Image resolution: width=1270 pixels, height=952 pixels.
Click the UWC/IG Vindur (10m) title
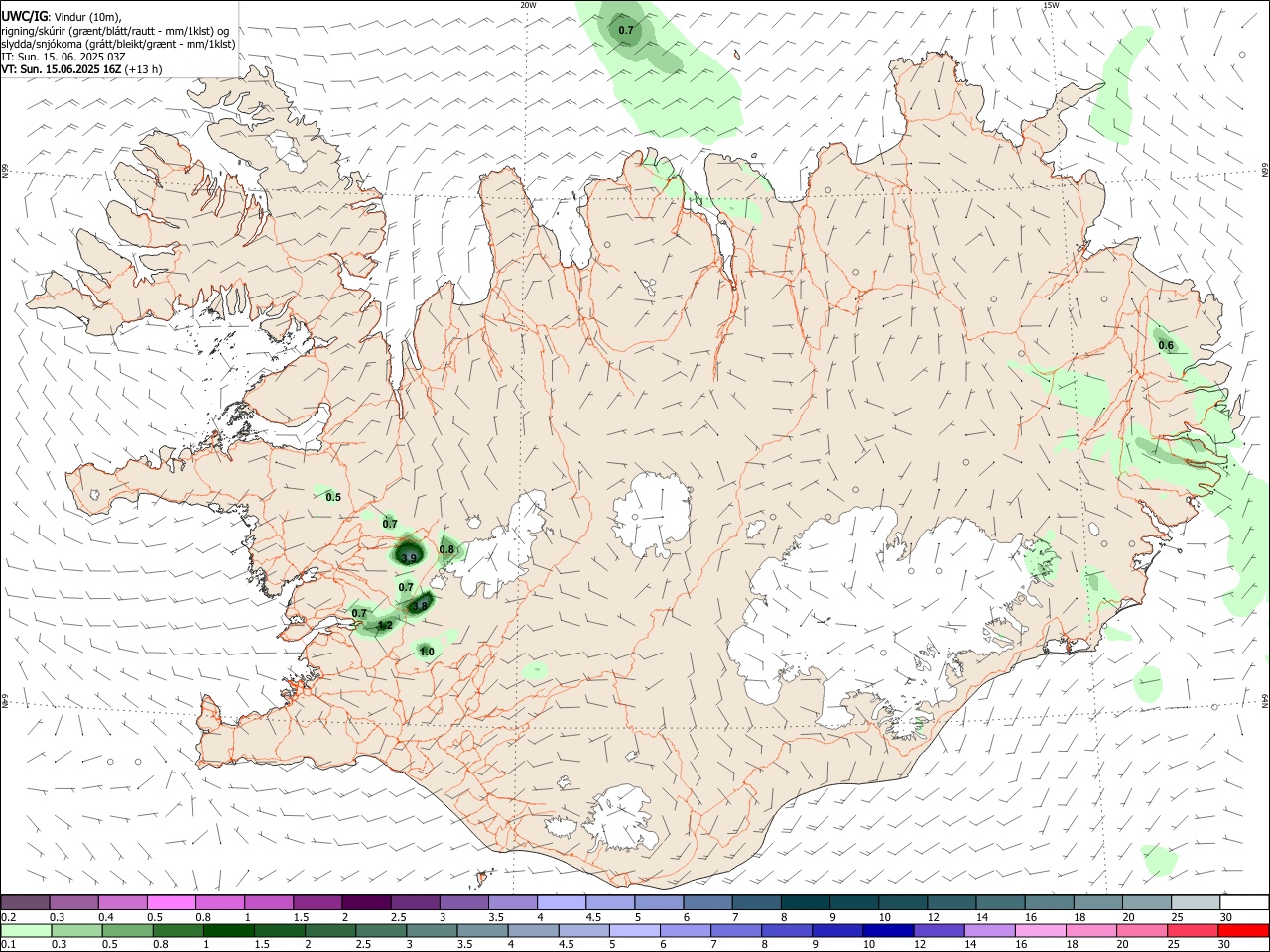point(62,16)
